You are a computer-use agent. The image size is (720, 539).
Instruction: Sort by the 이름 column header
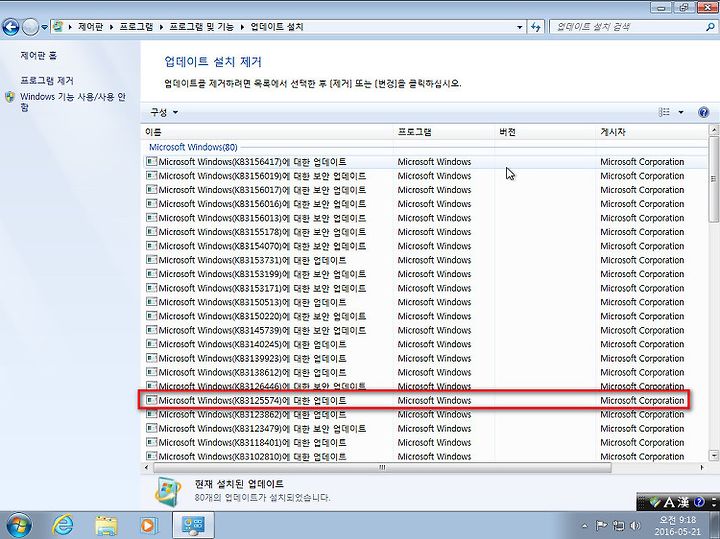(x=267, y=132)
